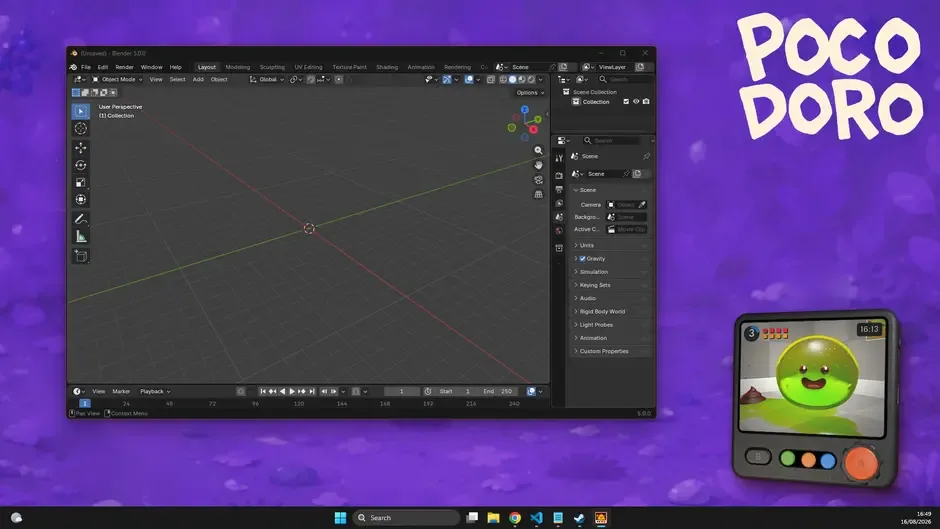Screen dimensions: 940x529
Task: Toggle X-ray mode in viewport header
Action: 490,79
